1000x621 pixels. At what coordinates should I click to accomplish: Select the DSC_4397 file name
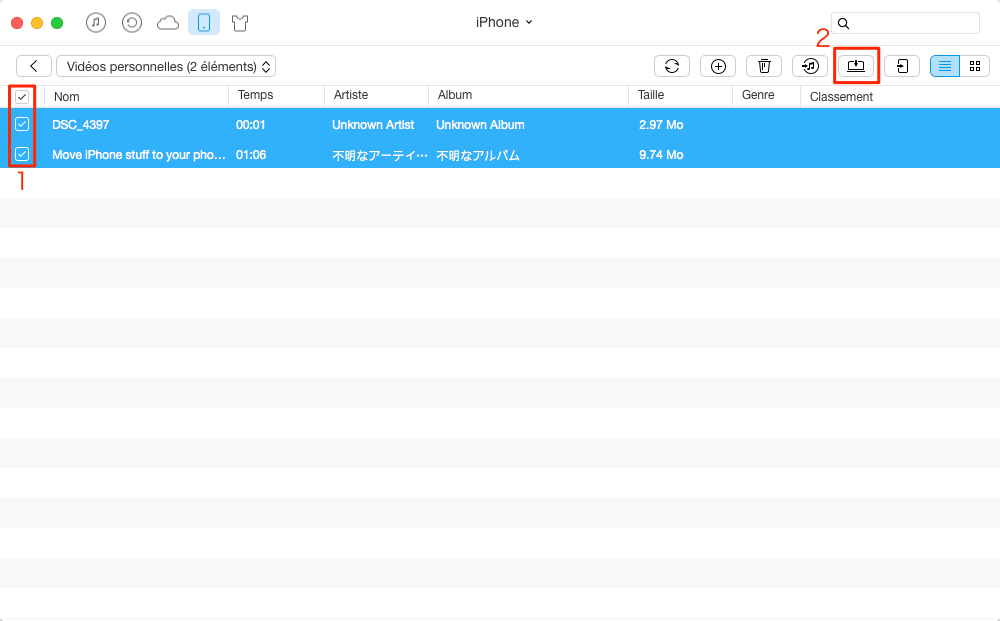(80, 125)
